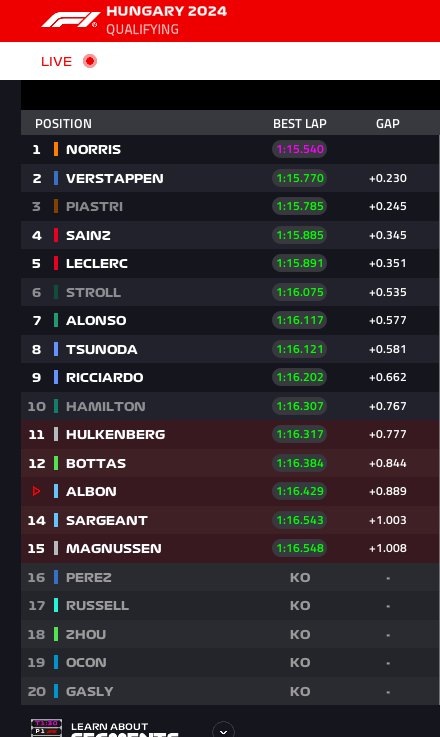Click the segments timing icon at bottom

(x=46, y=728)
